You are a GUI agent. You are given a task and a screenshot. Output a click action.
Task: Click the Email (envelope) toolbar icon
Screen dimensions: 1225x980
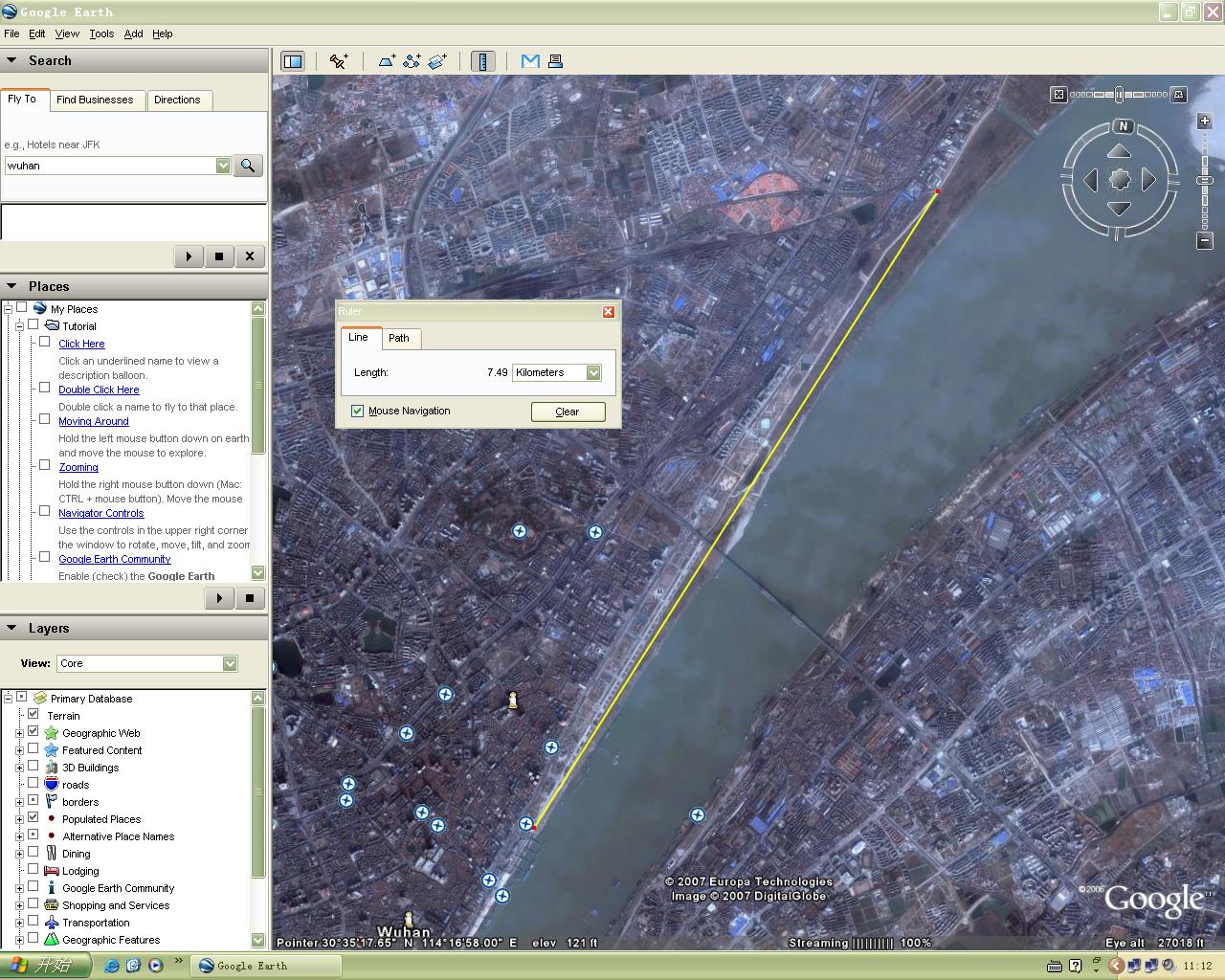point(530,61)
